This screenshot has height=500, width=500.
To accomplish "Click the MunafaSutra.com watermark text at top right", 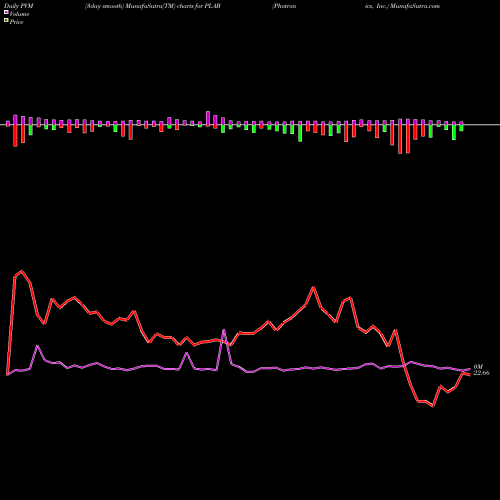I will pyautogui.click(x=415, y=6).
